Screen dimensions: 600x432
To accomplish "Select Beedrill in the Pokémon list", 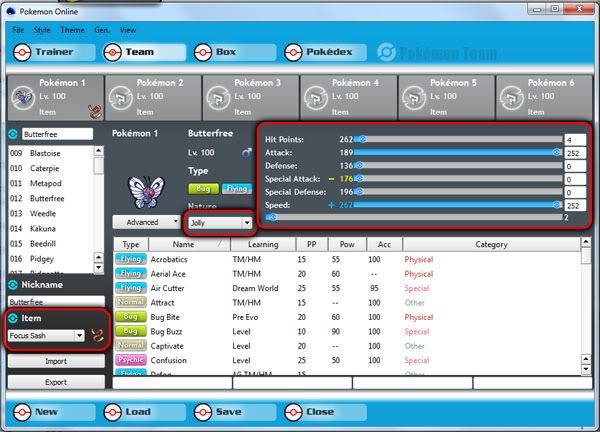I will [x=51, y=244].
